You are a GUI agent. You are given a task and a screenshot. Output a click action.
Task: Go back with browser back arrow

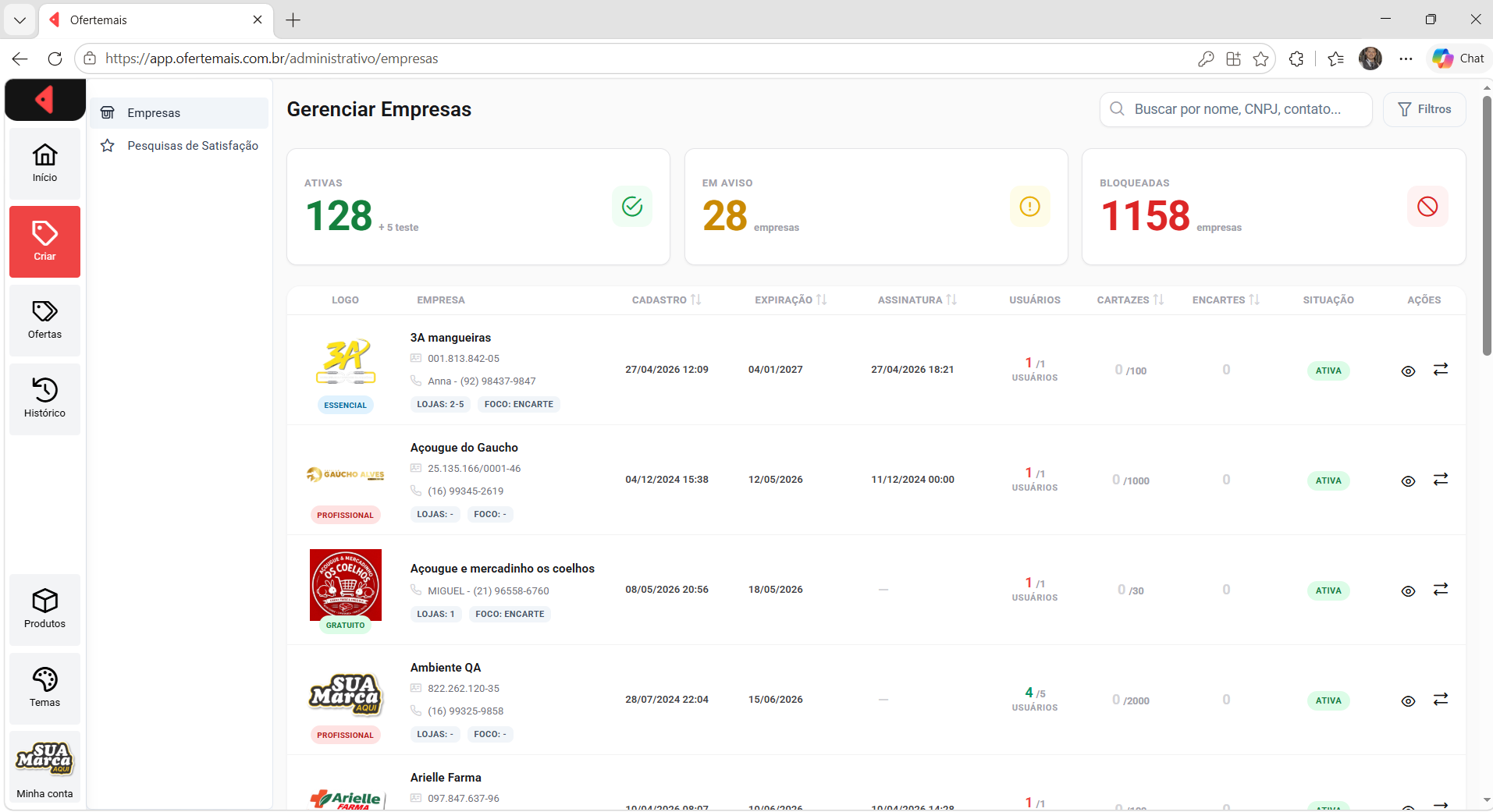(20, 59)
